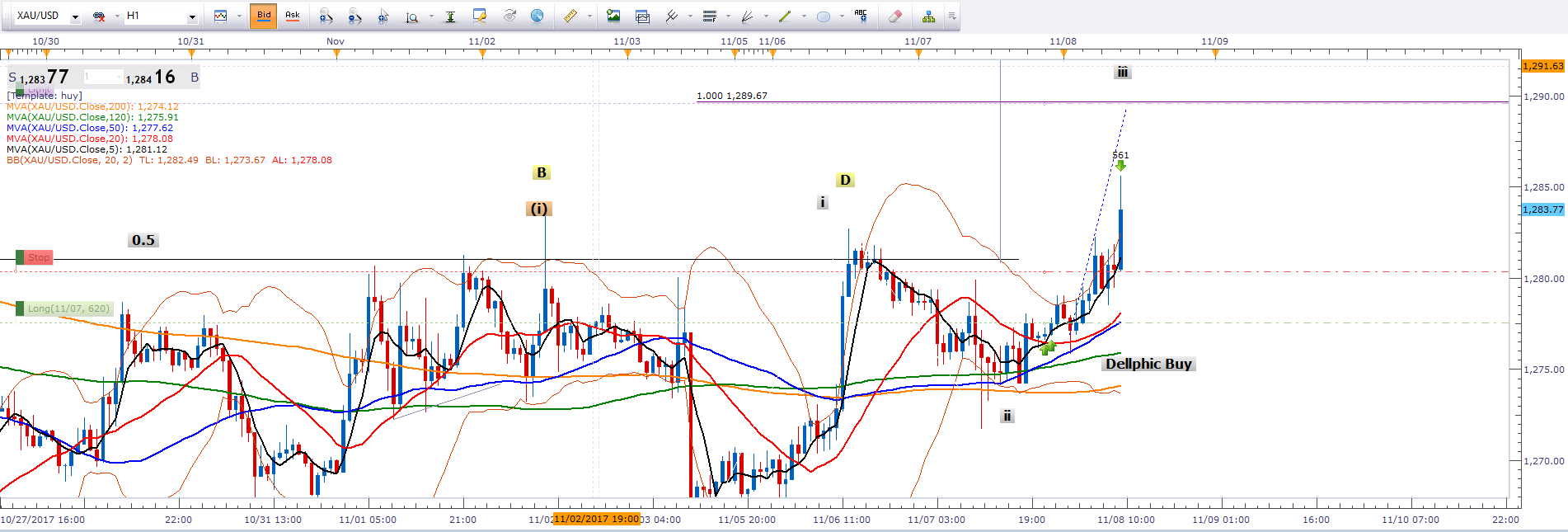Screen dimensions: 1568x532
Task: Click the add picture snapshot icon
Action: [613, 16]
